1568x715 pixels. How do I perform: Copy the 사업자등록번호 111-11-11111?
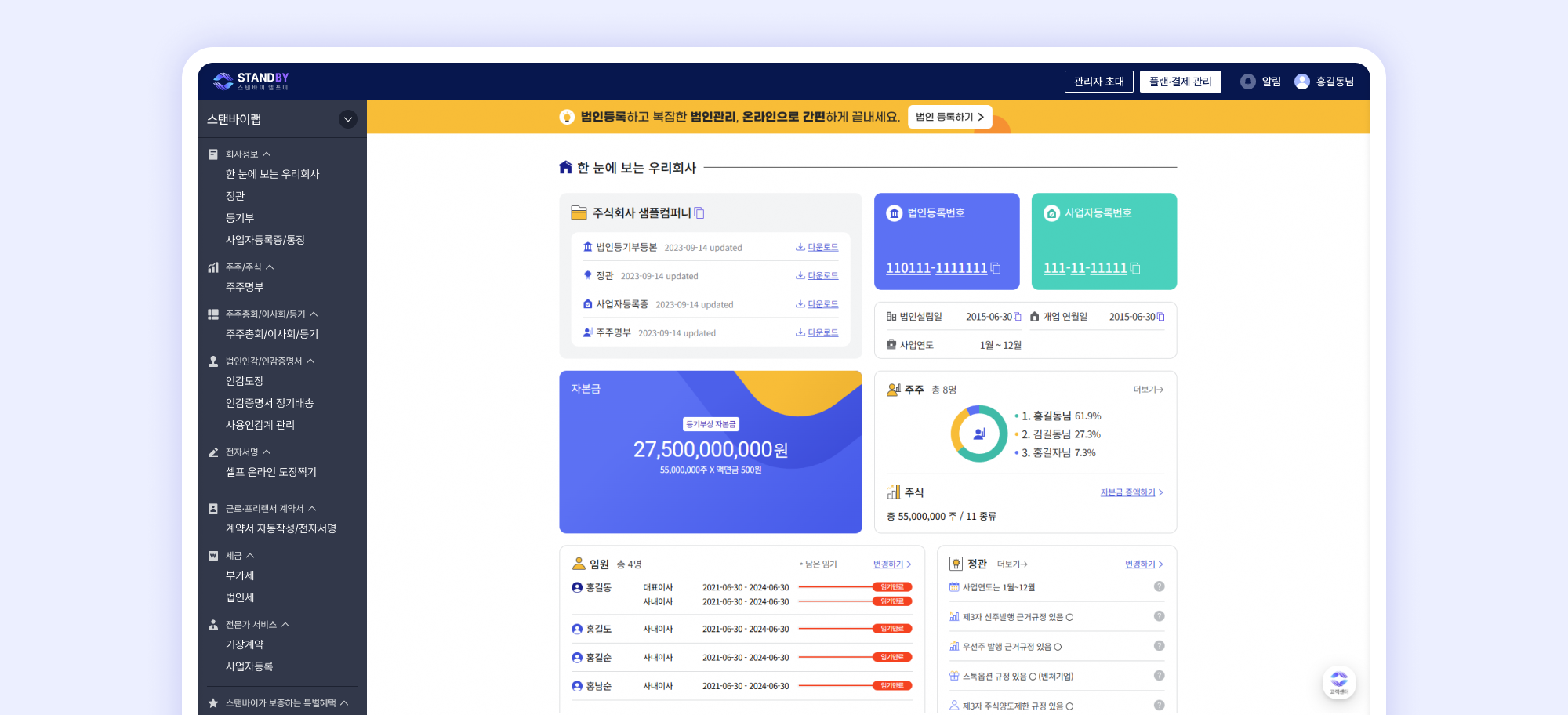point(1135,268)
